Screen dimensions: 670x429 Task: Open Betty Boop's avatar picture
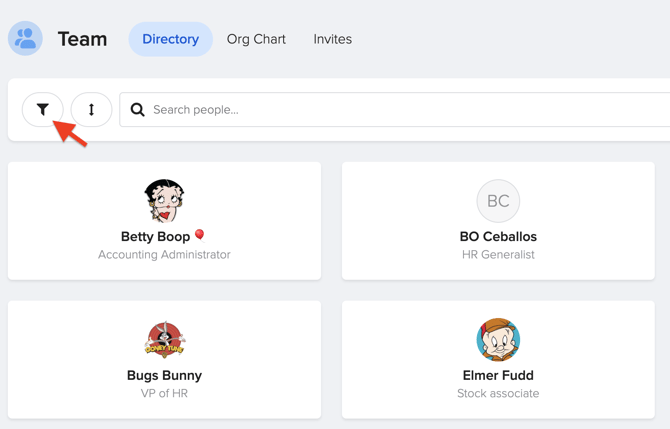point(165,201)
